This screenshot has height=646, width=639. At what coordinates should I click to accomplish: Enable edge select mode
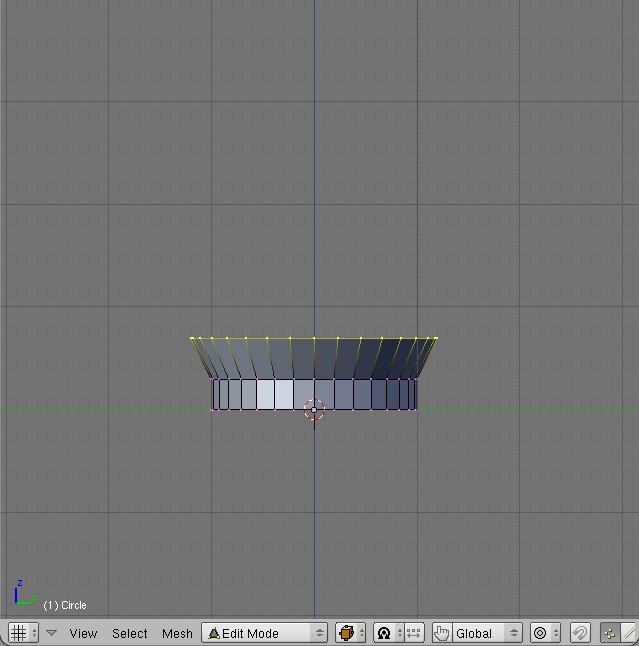pyautogui.click(x=629, y=633)
